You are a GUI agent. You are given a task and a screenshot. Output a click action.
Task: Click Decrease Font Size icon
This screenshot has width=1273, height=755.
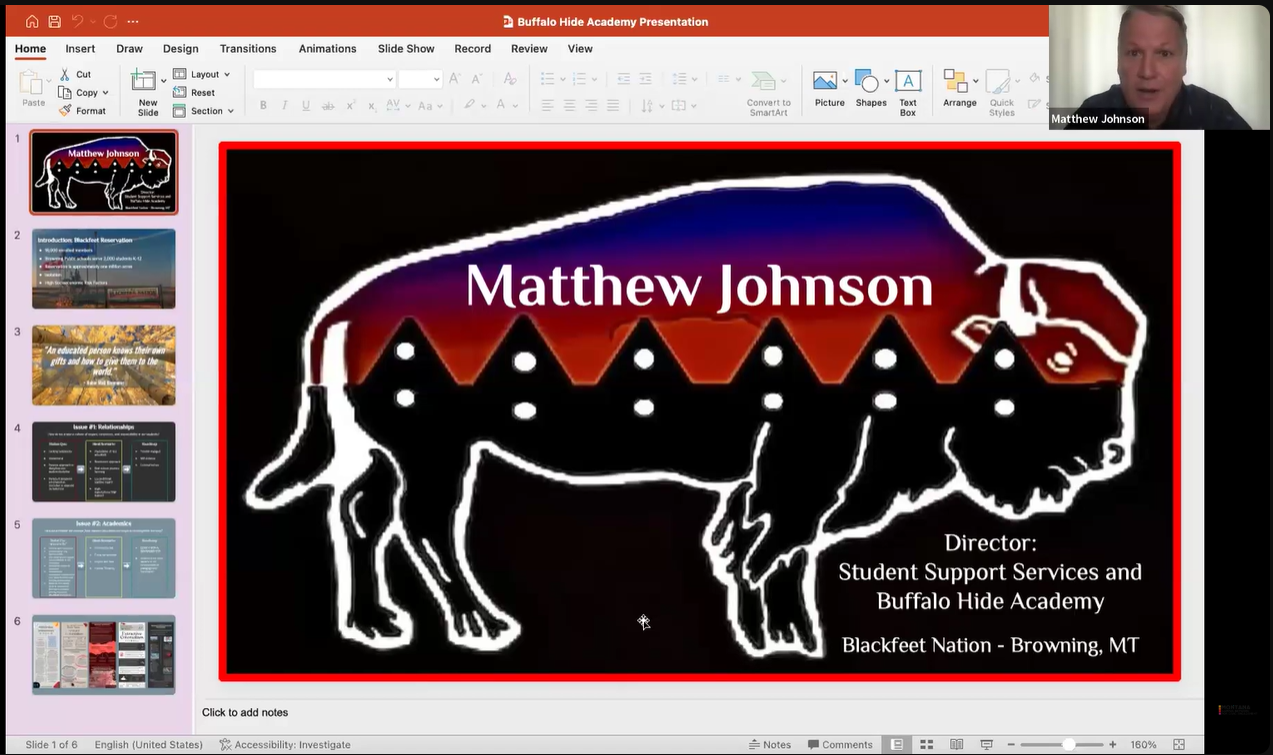point(477,79)
